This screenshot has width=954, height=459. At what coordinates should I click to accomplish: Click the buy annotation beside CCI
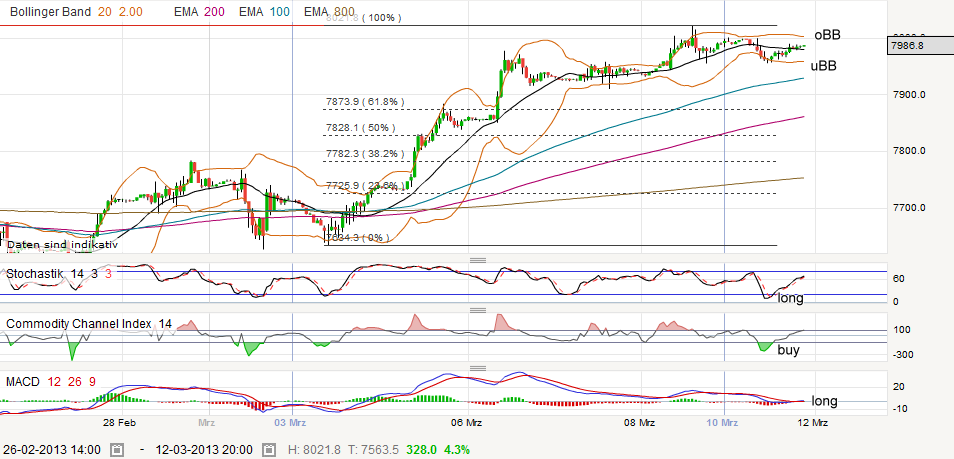click(x=789, y=350)
